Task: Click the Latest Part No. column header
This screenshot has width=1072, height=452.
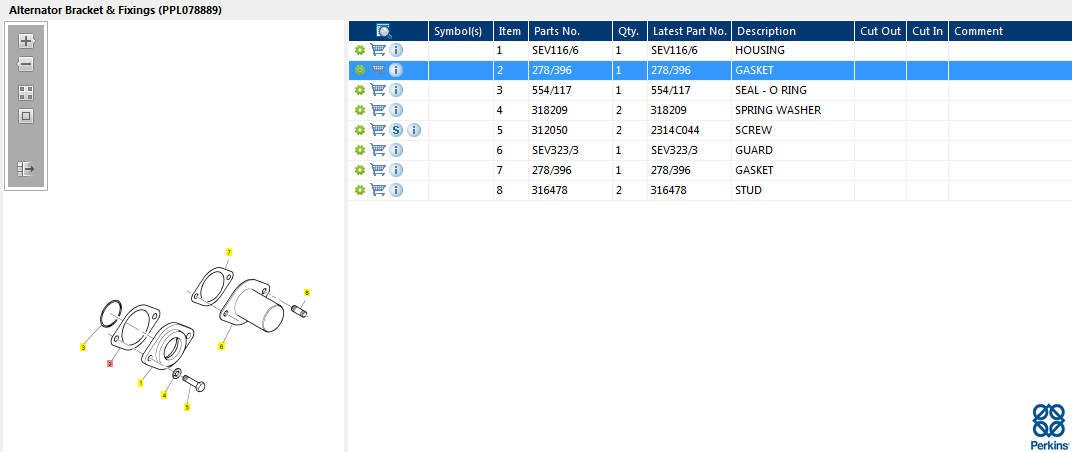Action: click(x=688, y=31)
